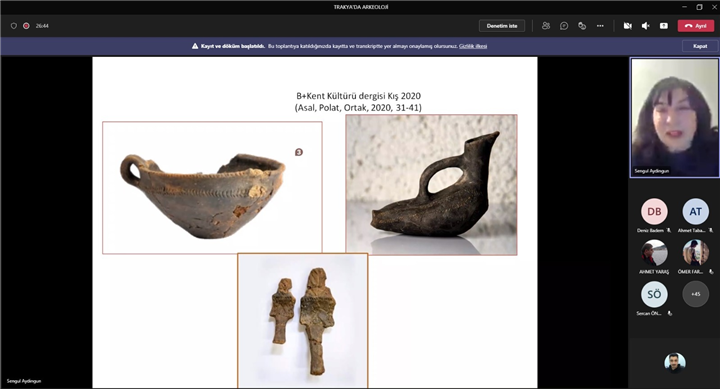The height and width of the screenshot is (389, 720).
Task: Leave meeting with Ayrıl button
Action: [696, 26]
